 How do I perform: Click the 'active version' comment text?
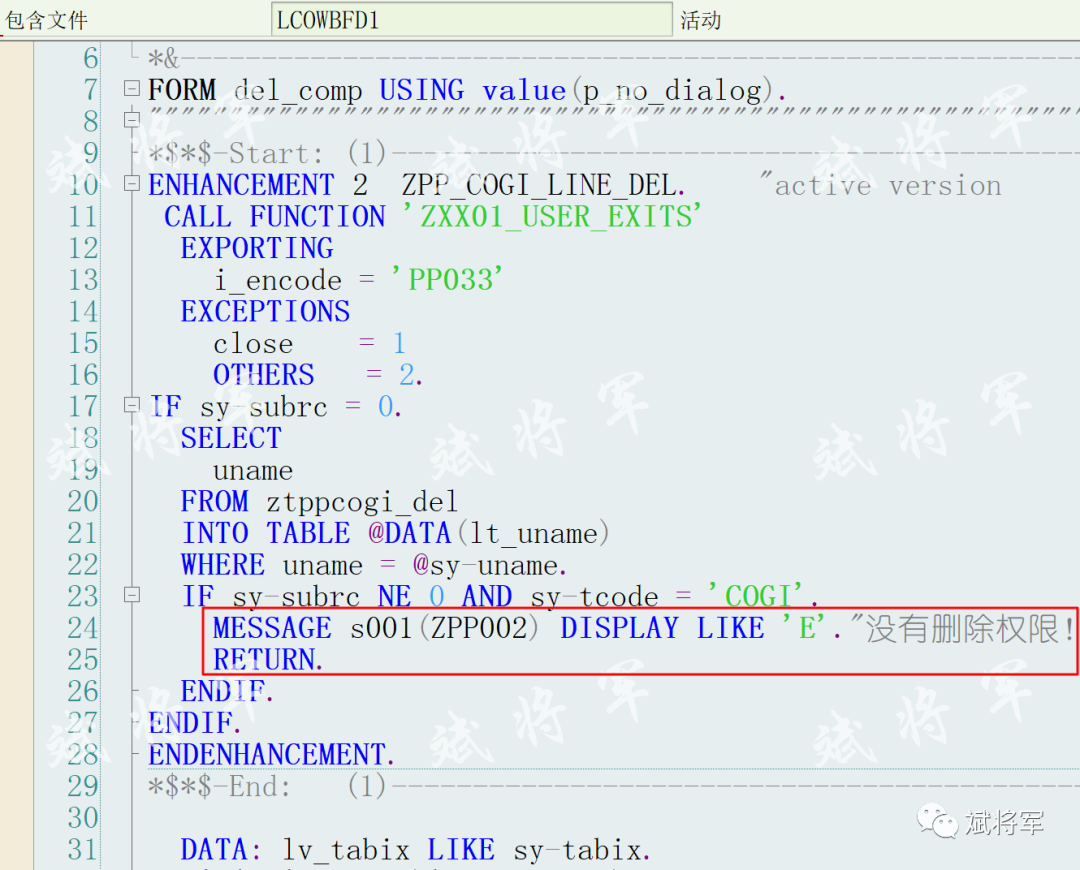[888, 186]
